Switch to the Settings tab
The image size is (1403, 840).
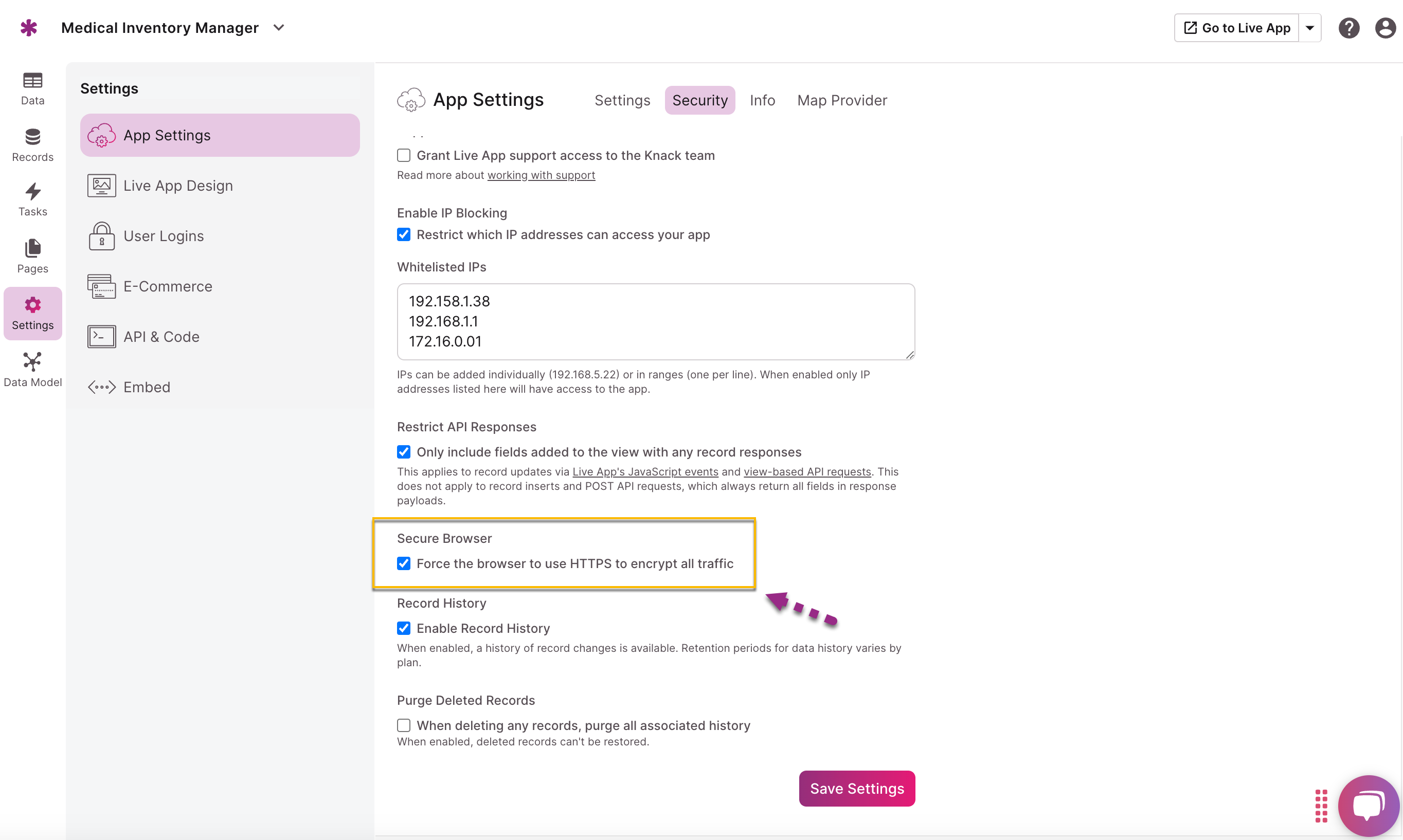tap(622, 100)
